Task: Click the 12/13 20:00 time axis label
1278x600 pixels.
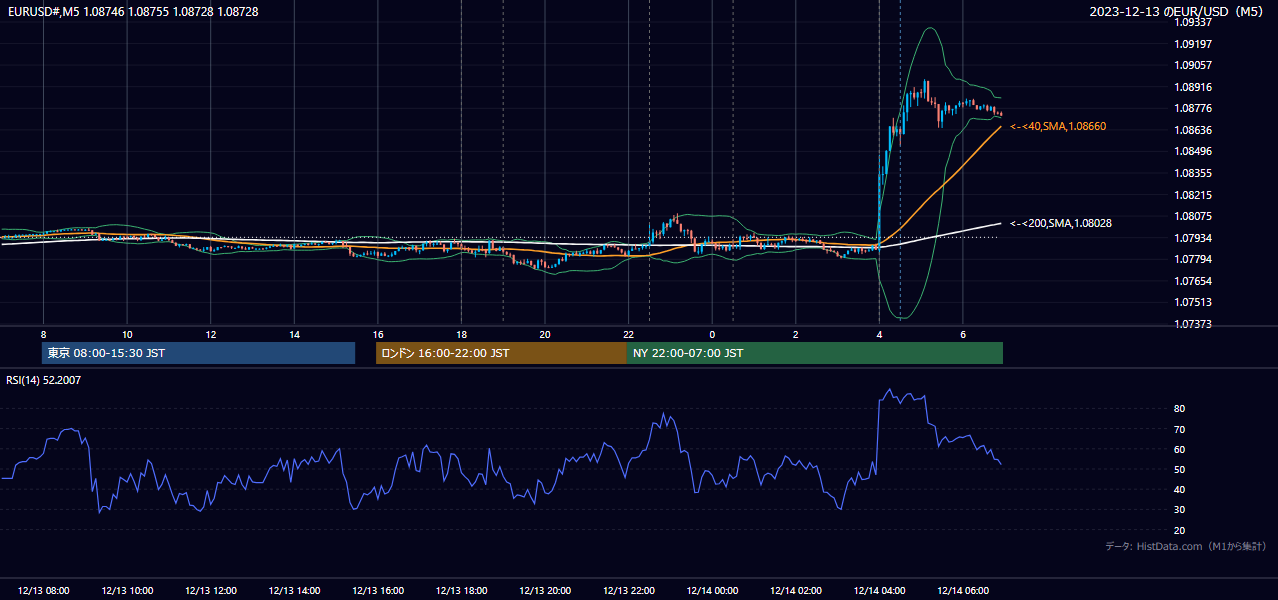Action: point(545,591)
